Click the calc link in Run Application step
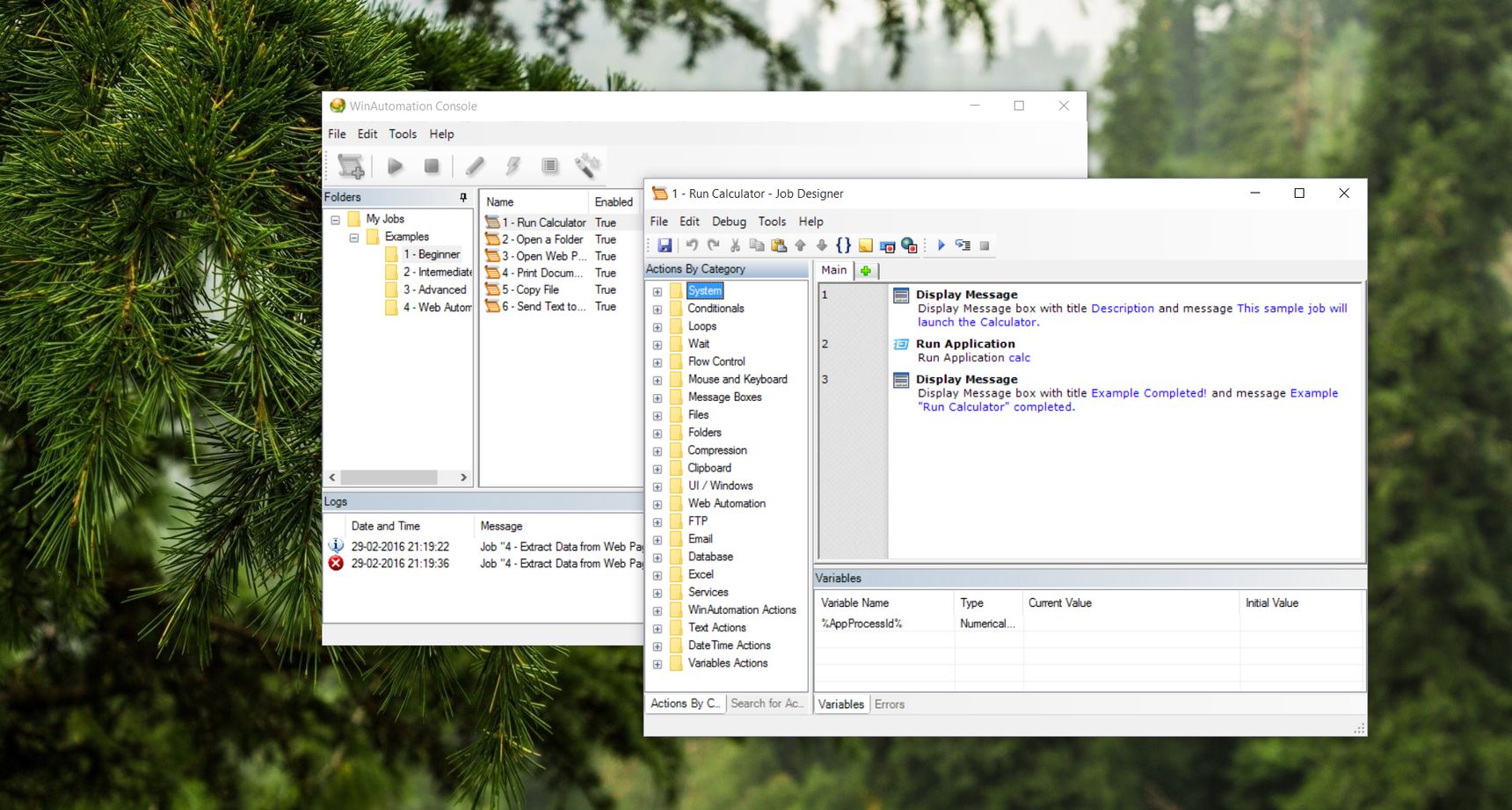Screen dimensions: 1512x810 coord(1020,358)
